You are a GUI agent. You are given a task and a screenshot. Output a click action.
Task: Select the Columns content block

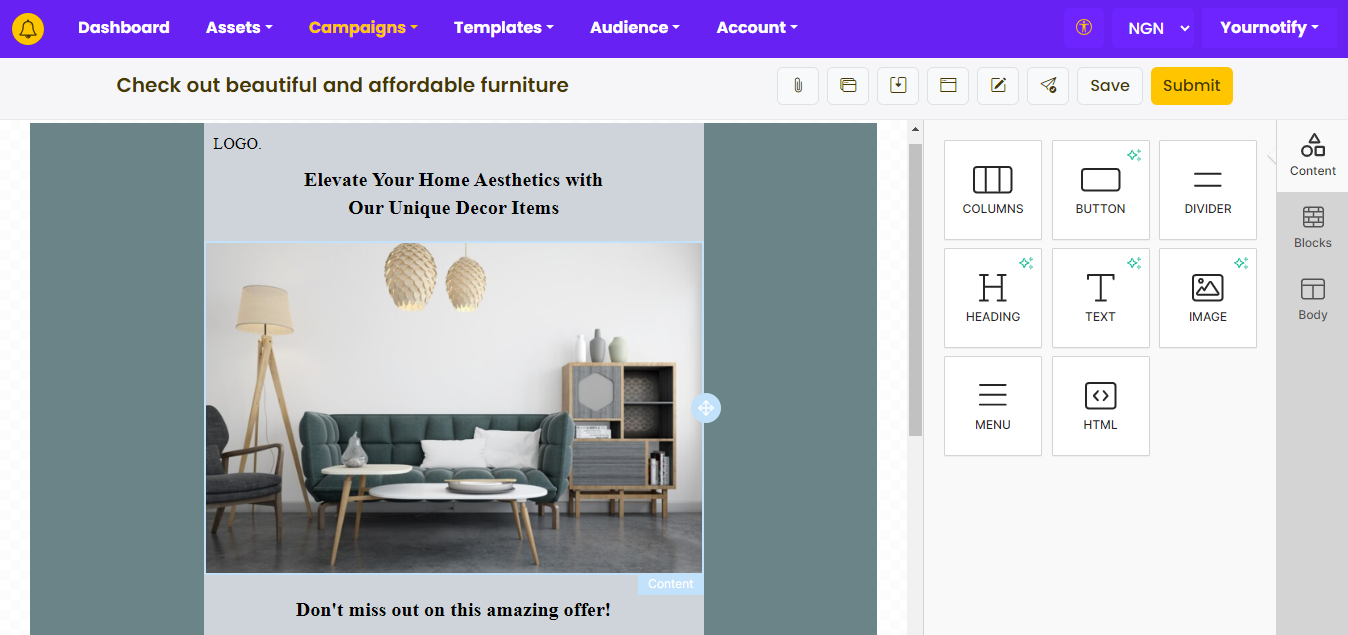pos(993,190)
